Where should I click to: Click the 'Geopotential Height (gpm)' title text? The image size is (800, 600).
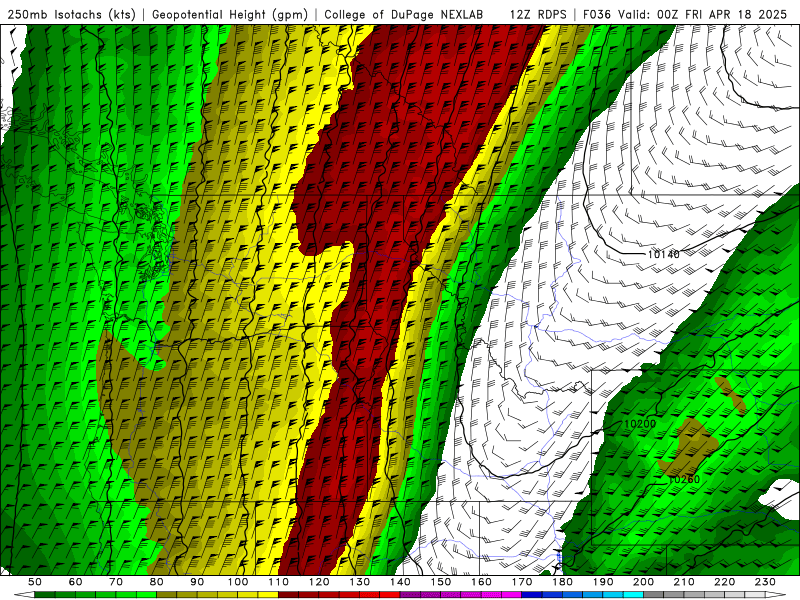tap(230, 14)
